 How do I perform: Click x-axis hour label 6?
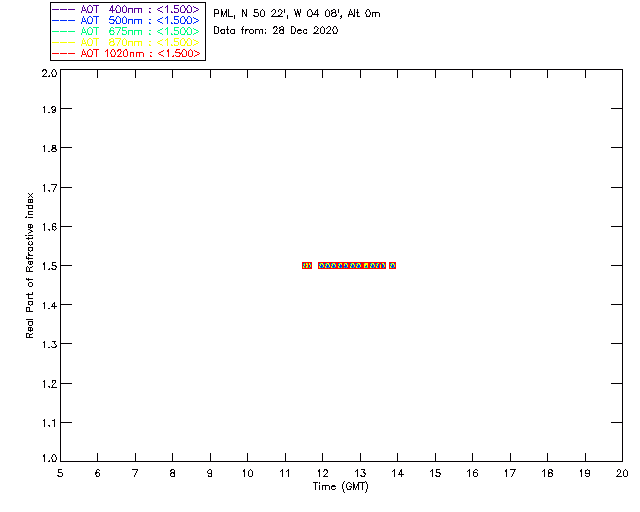tap(98, 473)
